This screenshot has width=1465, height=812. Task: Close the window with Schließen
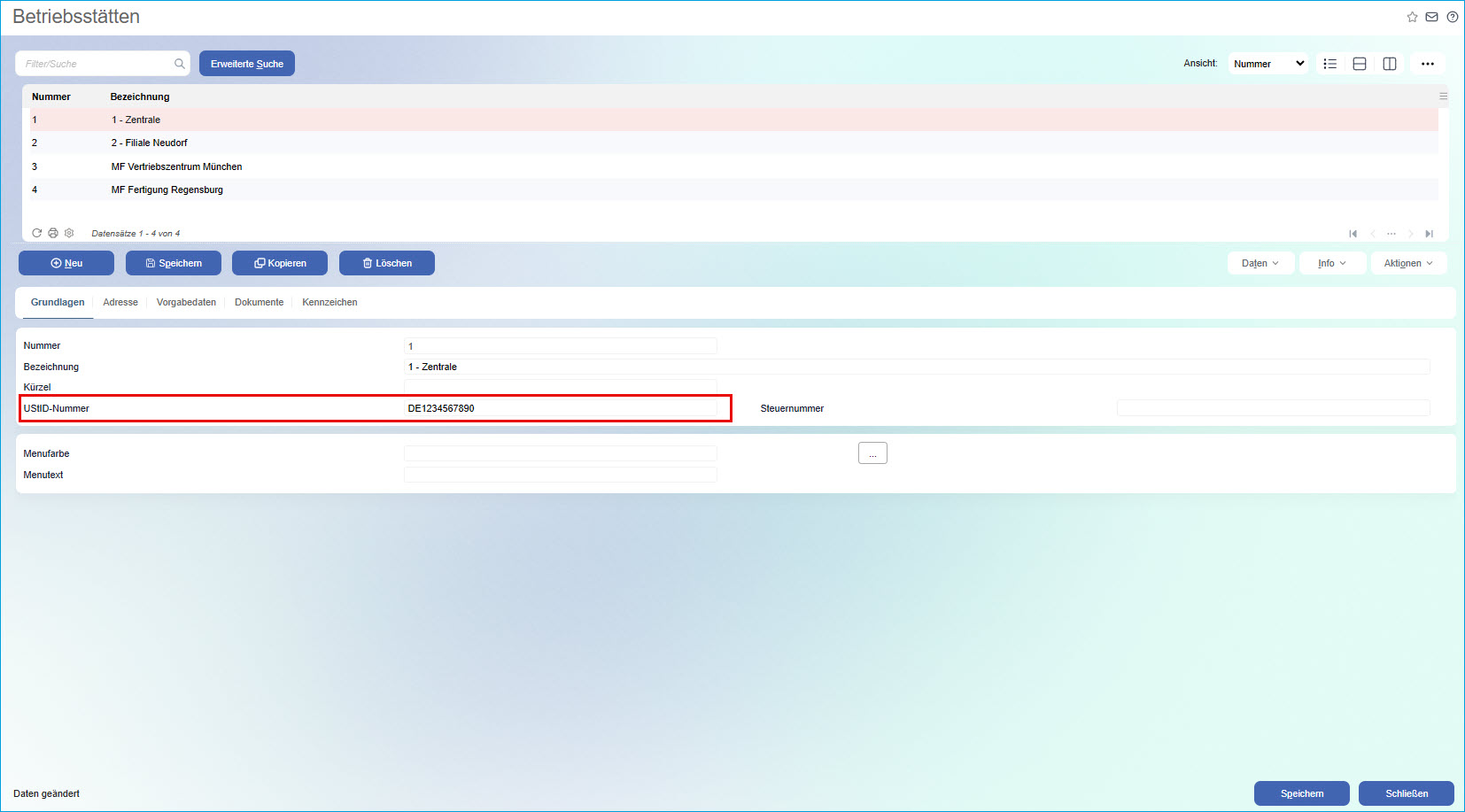1407,793
